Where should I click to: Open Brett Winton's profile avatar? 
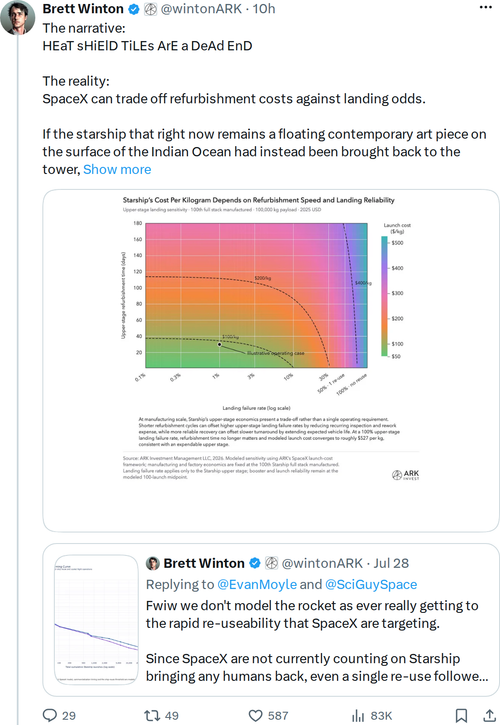pyautogui.click(x=18, y=17)
